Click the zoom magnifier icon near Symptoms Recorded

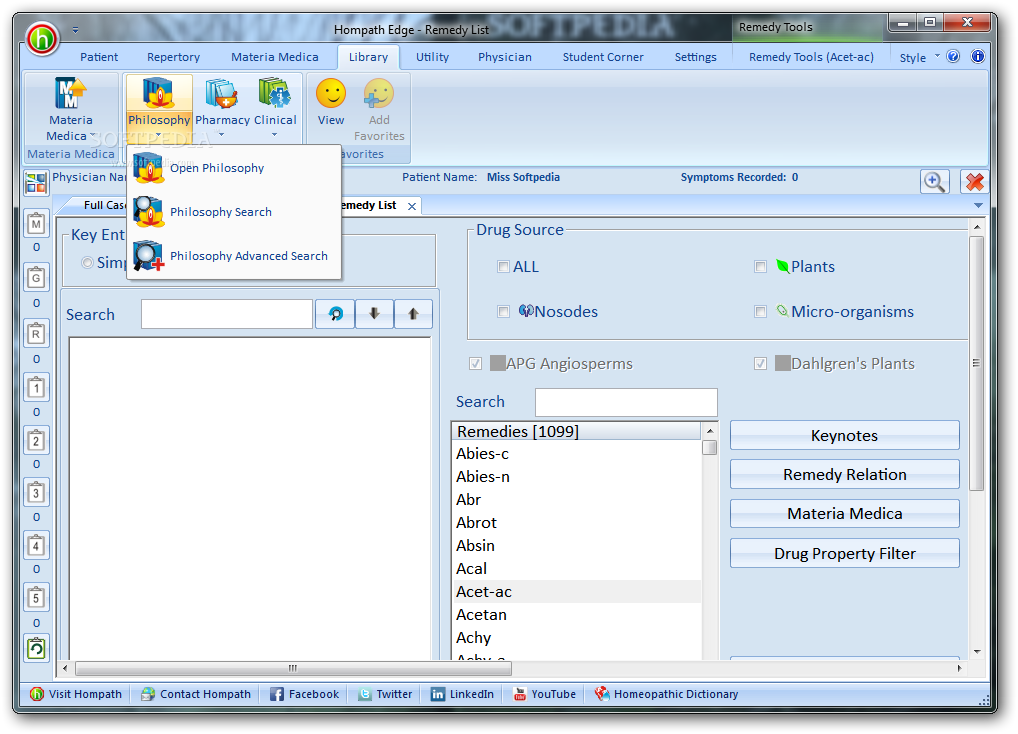click(x=934, y=182)
